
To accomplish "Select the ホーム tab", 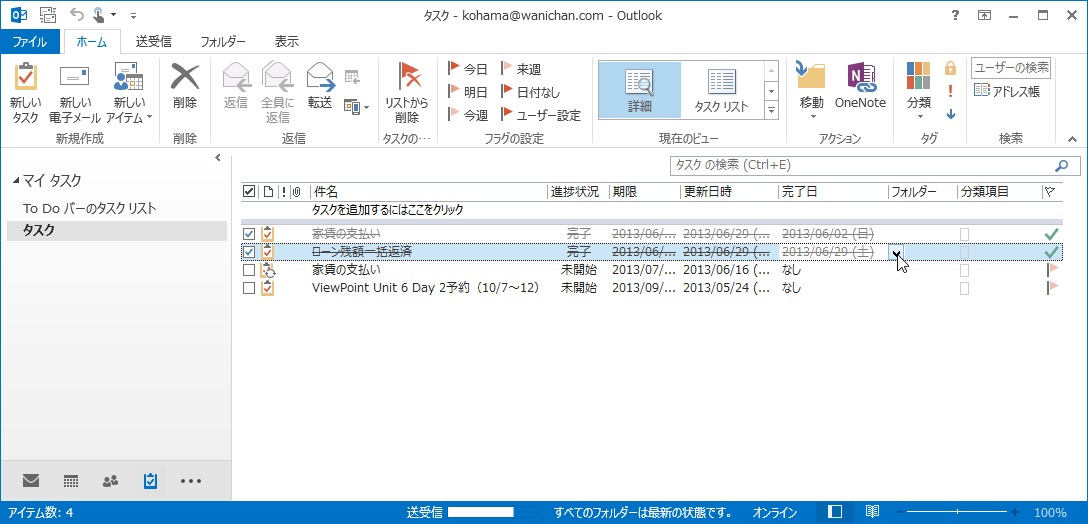I will click(x=92, y=42).
